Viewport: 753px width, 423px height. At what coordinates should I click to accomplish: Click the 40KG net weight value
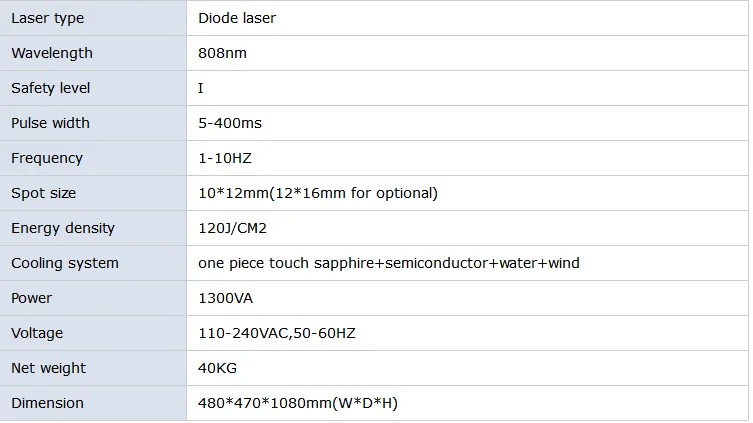point(217,369)
